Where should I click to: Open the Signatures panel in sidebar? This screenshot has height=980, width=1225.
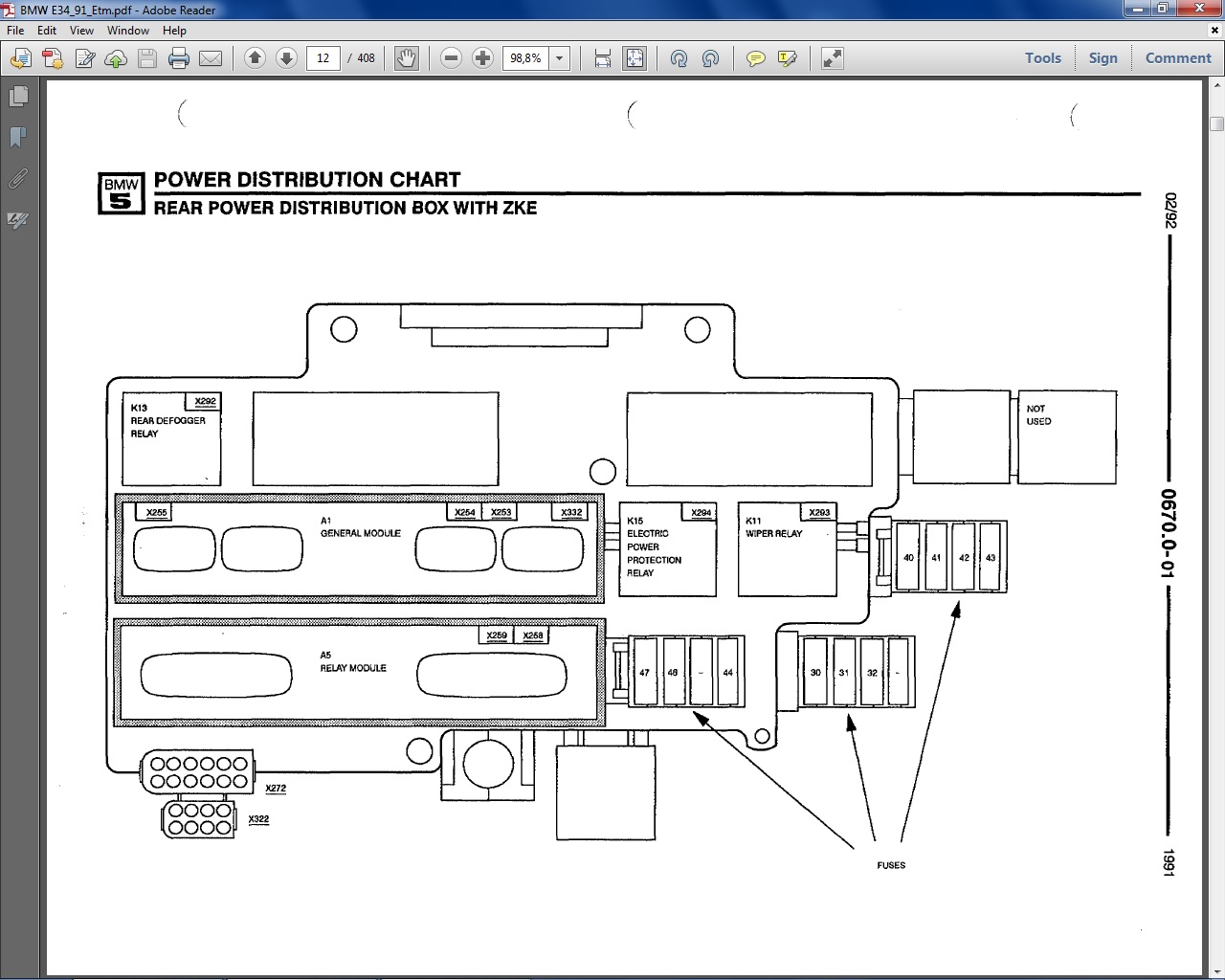17,221
